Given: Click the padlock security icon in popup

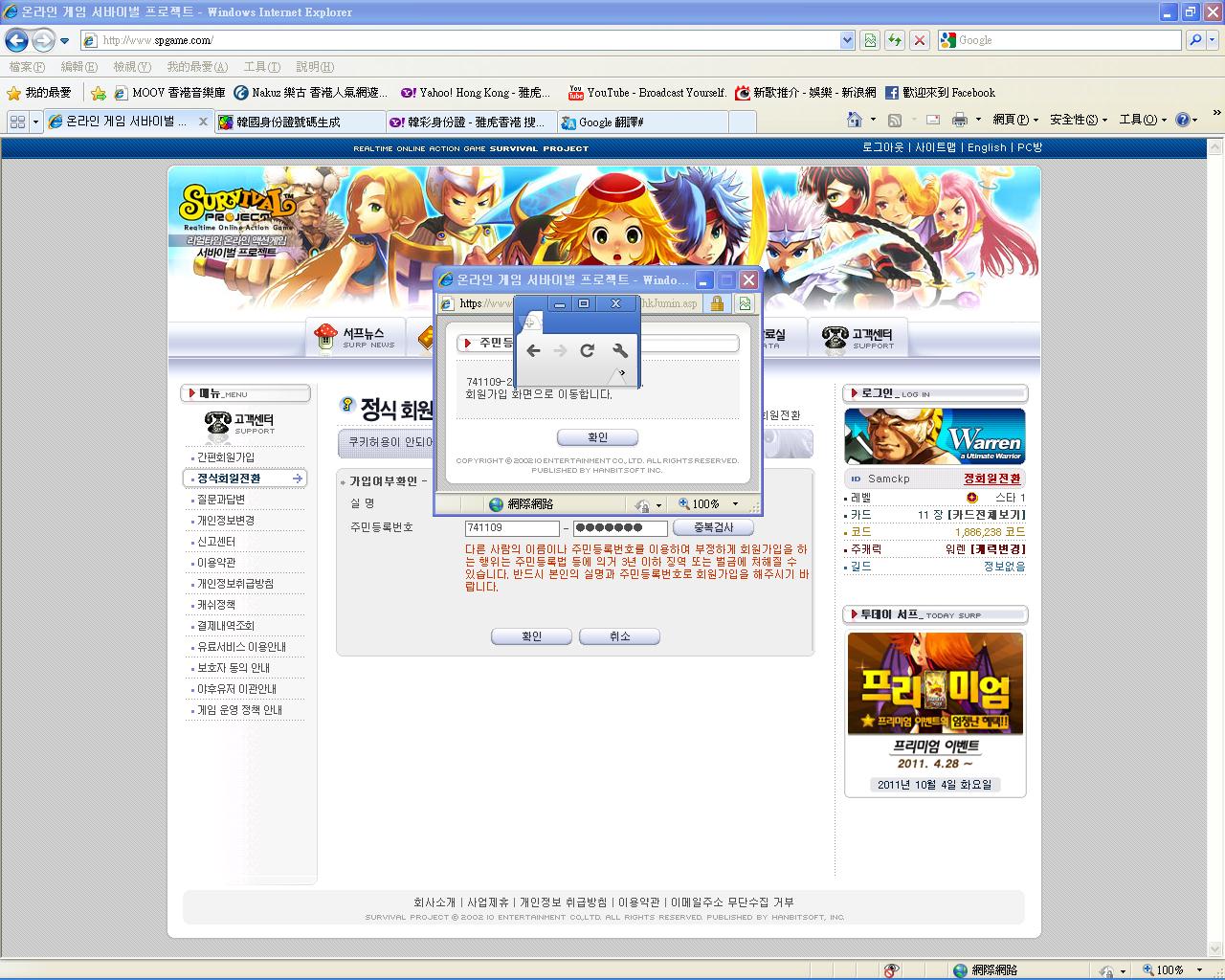Looking at the screenshot, I should click(716, 303).
